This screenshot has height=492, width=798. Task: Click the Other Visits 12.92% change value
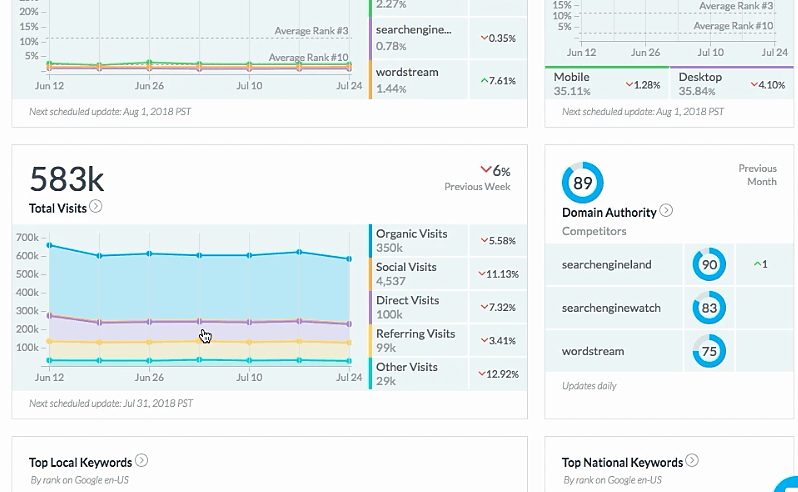498,374
